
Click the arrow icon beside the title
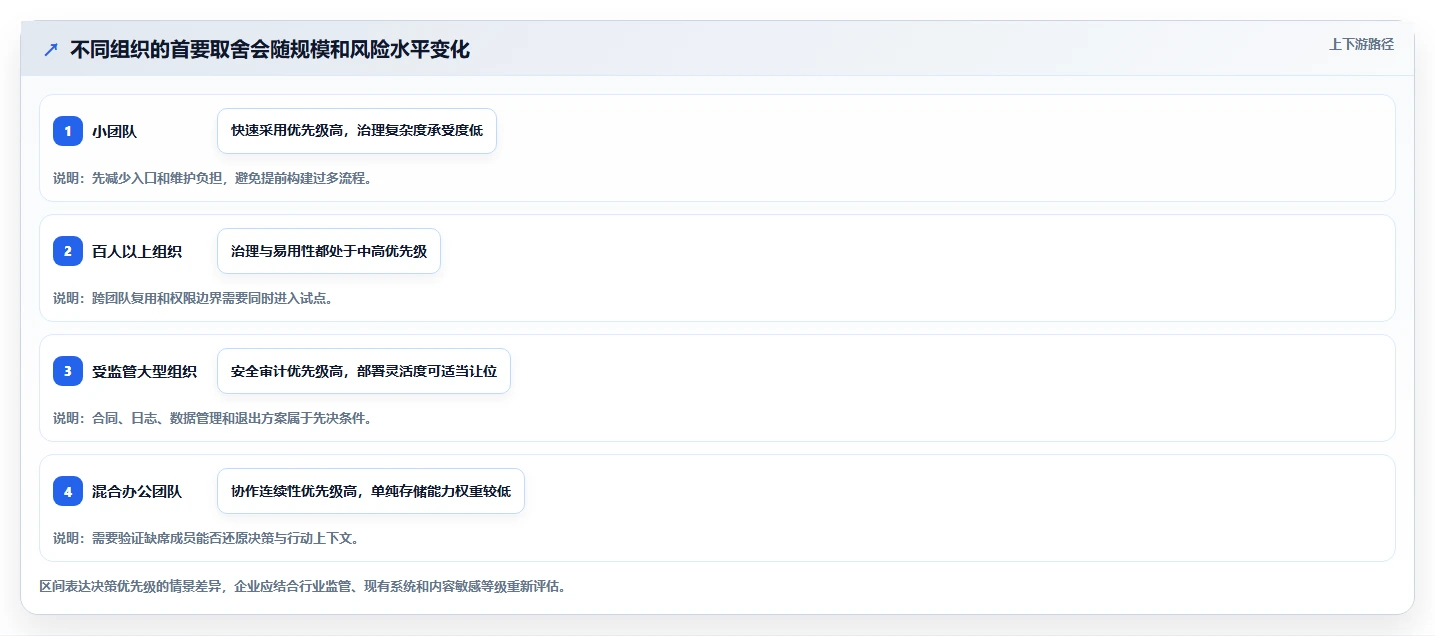[x=51, y=50]
